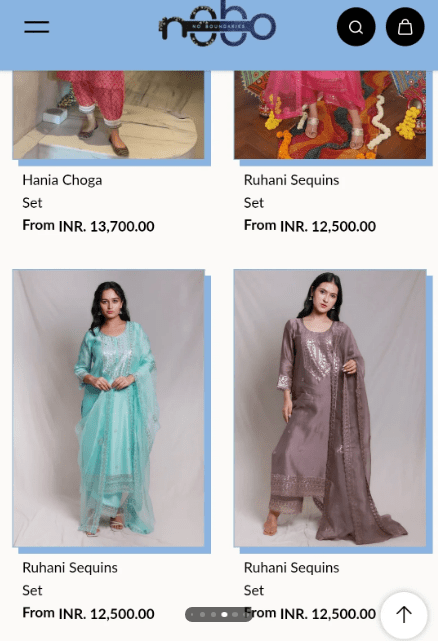Click the From INR. 13,700.00 price
Image resolution: width=438 pixels, height=641 pixels.
point(88,226)
